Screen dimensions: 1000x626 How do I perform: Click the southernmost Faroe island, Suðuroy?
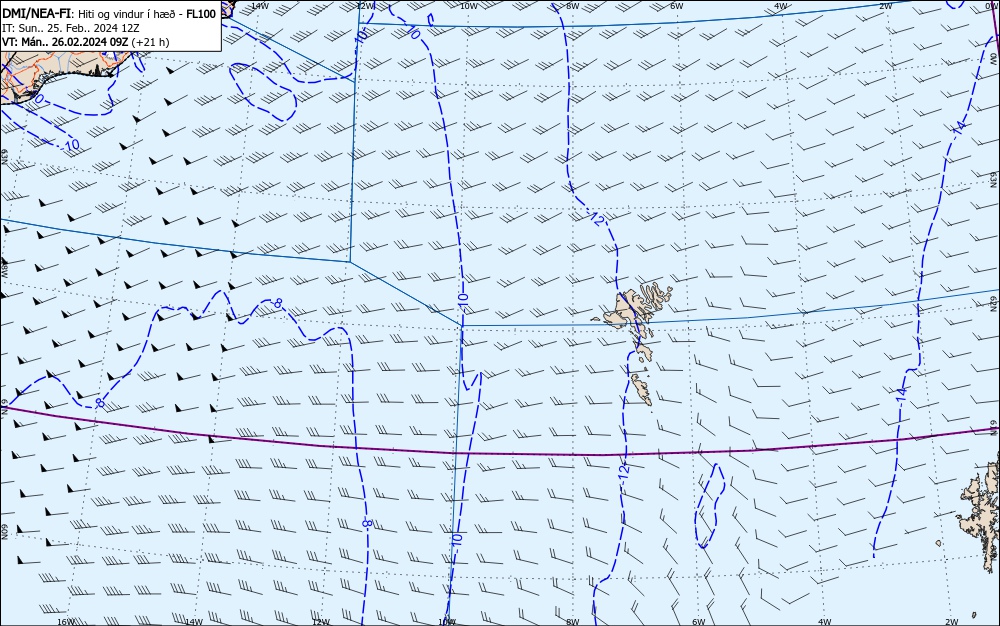tap(642, 390)
